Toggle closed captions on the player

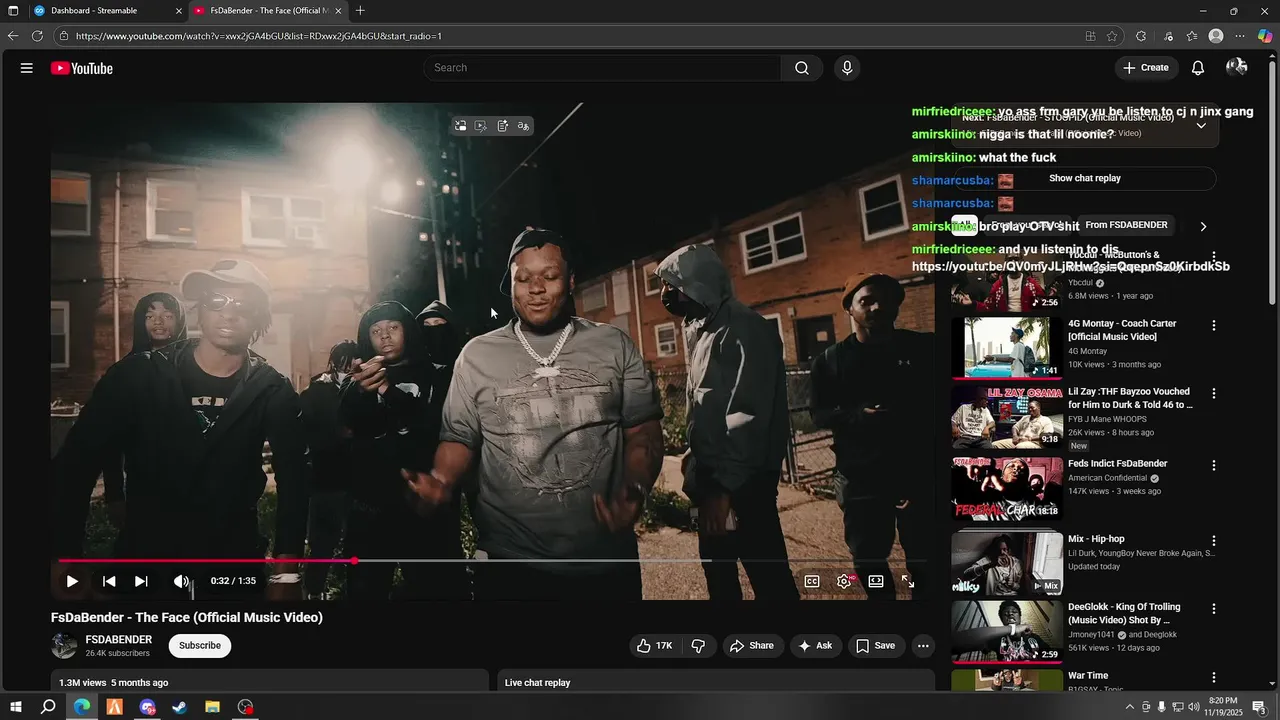point(812,581)
